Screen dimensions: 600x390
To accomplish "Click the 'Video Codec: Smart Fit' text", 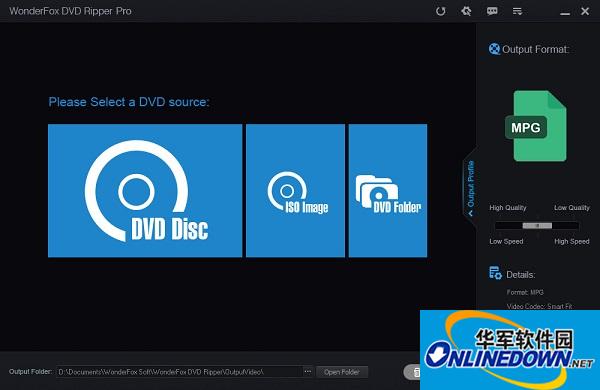I will click(540, 306).
